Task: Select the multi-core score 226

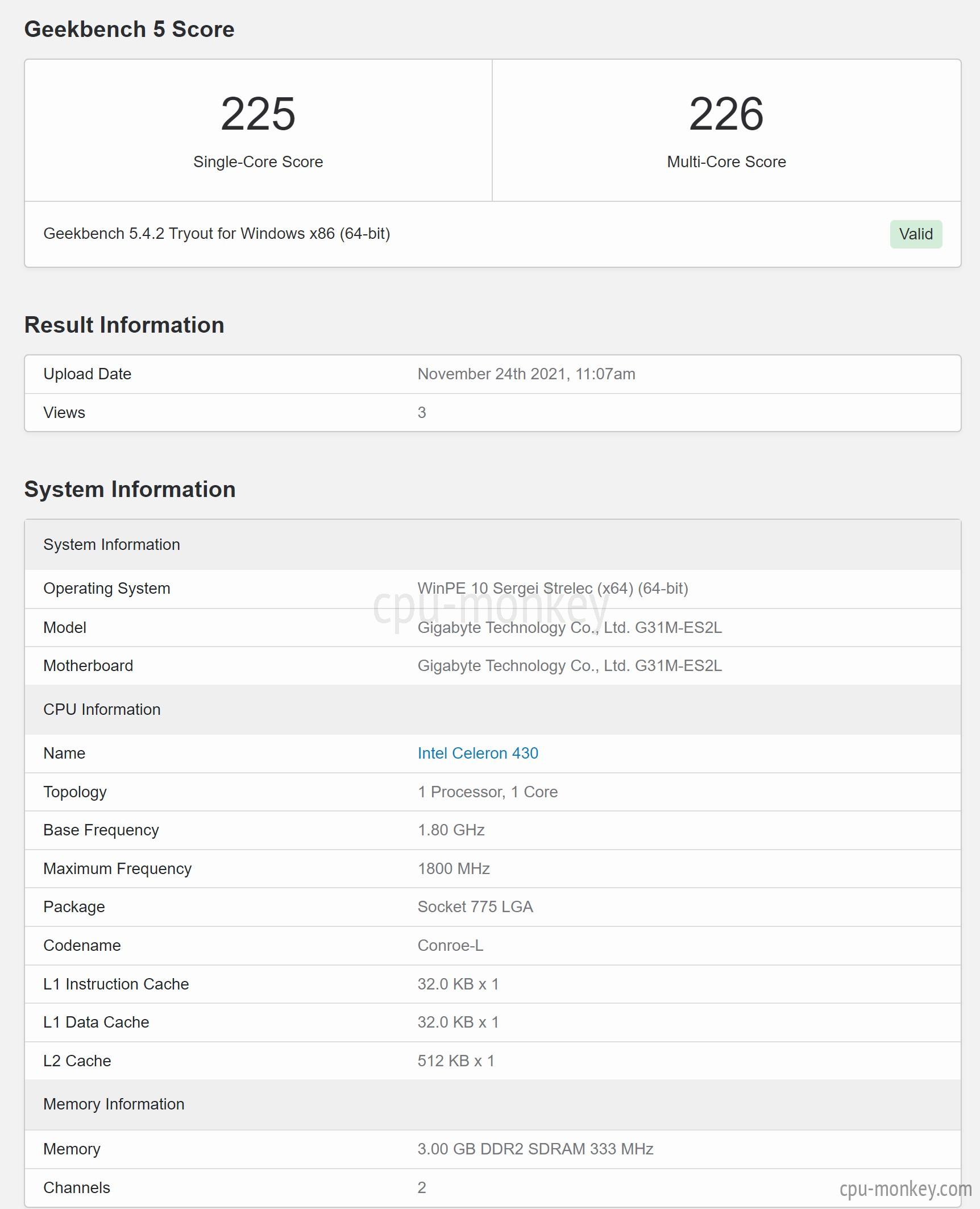Action: 726,114
